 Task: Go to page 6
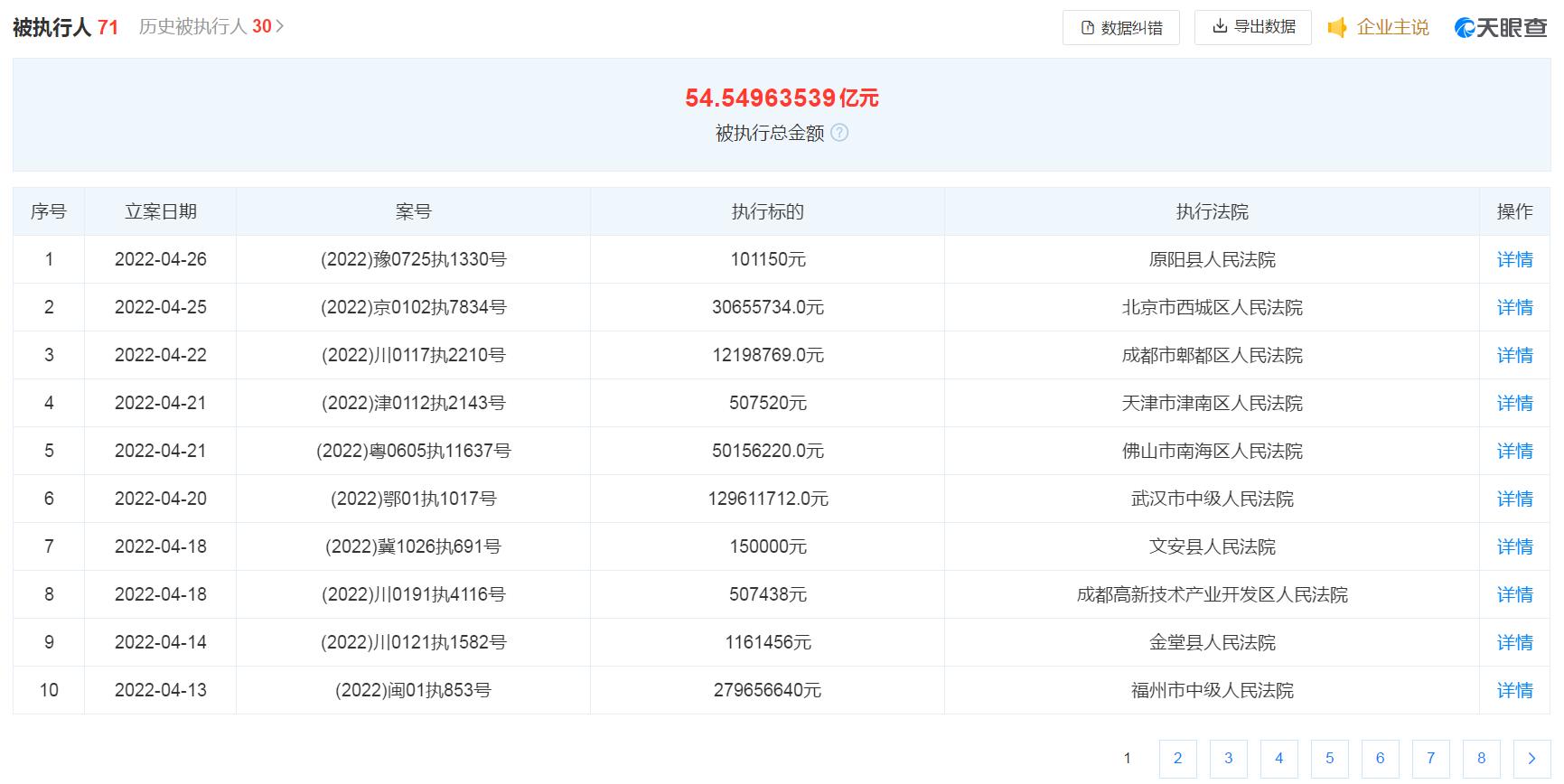[1380, 759]
